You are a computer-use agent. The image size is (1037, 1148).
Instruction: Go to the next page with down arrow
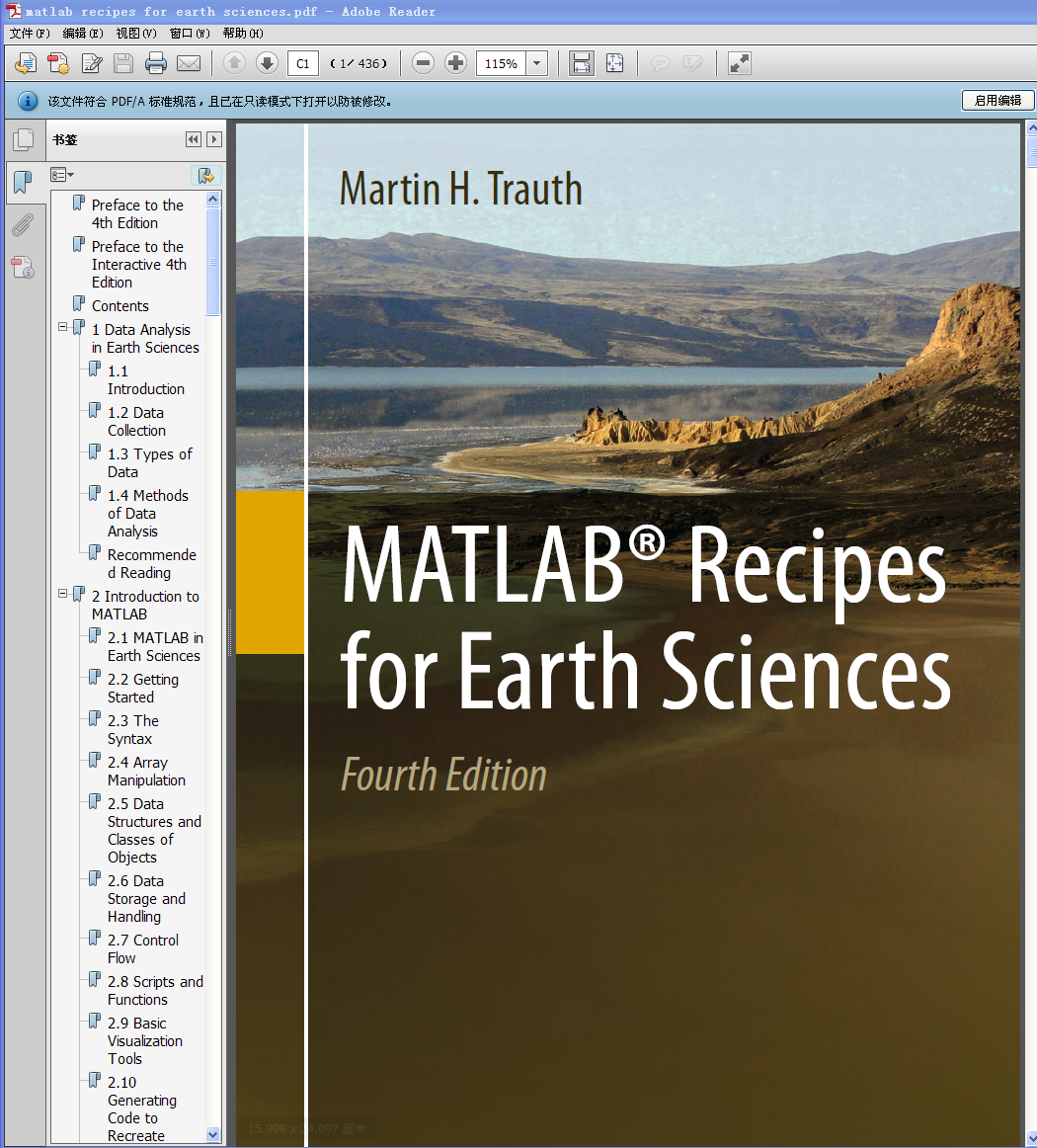coord(267,64)
